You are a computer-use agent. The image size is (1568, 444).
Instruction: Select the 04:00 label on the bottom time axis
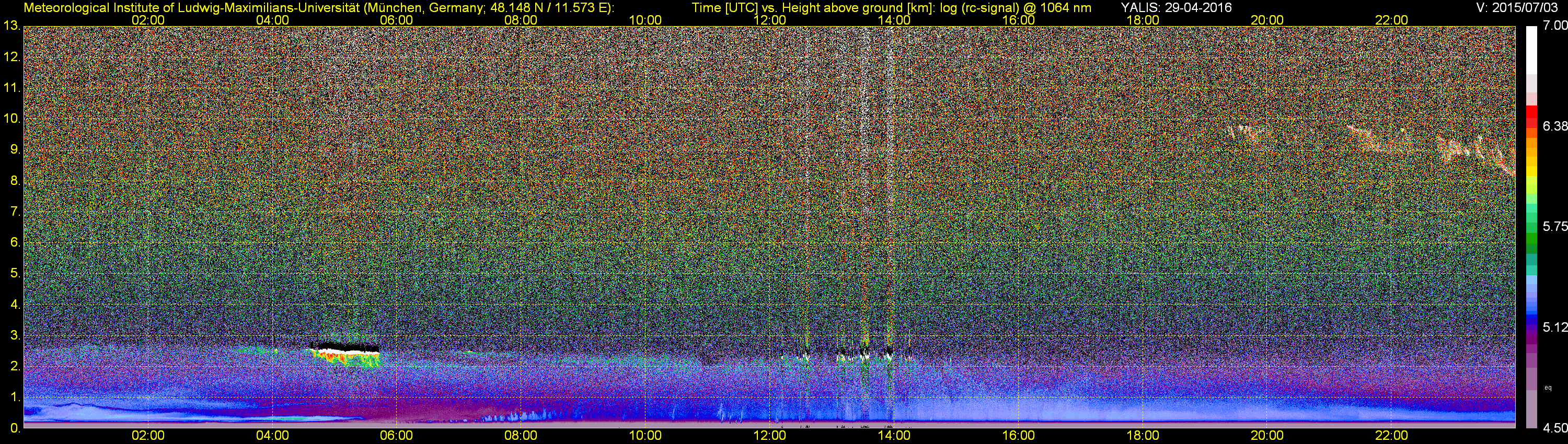pos(272,436)
